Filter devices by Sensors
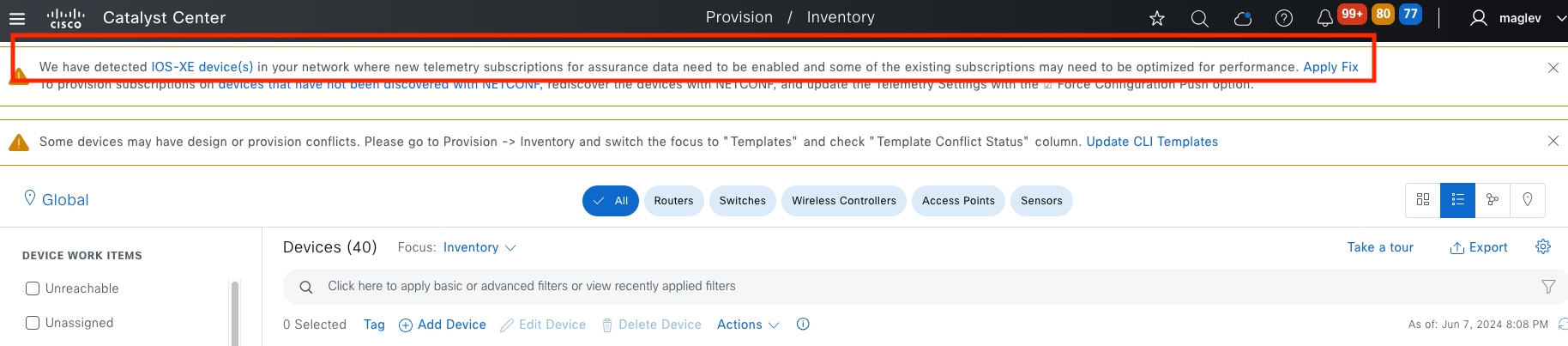The width and height of the screenshot is (1568, 346). click(1041, 201)
